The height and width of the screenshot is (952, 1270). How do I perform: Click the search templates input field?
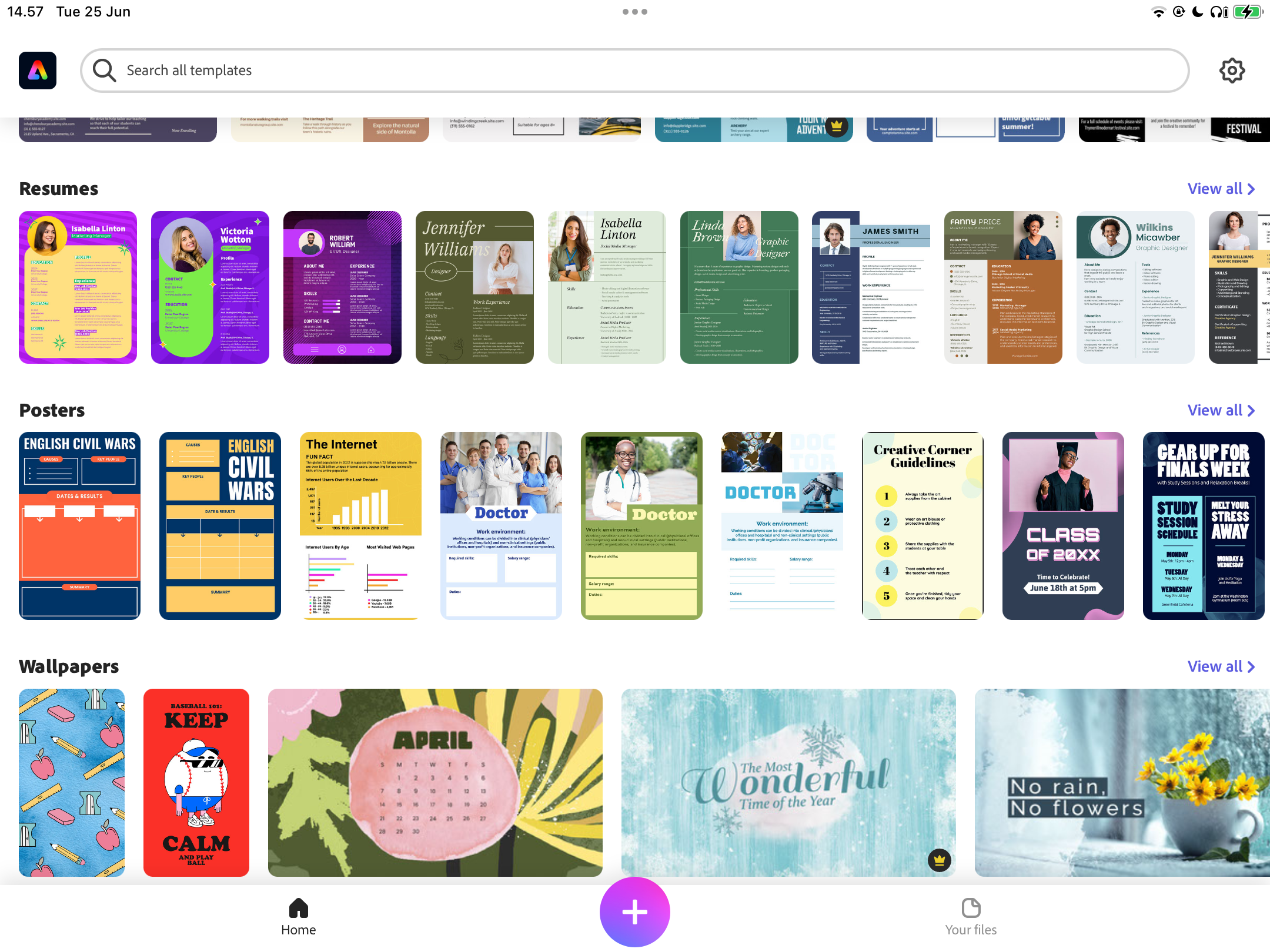635,70
